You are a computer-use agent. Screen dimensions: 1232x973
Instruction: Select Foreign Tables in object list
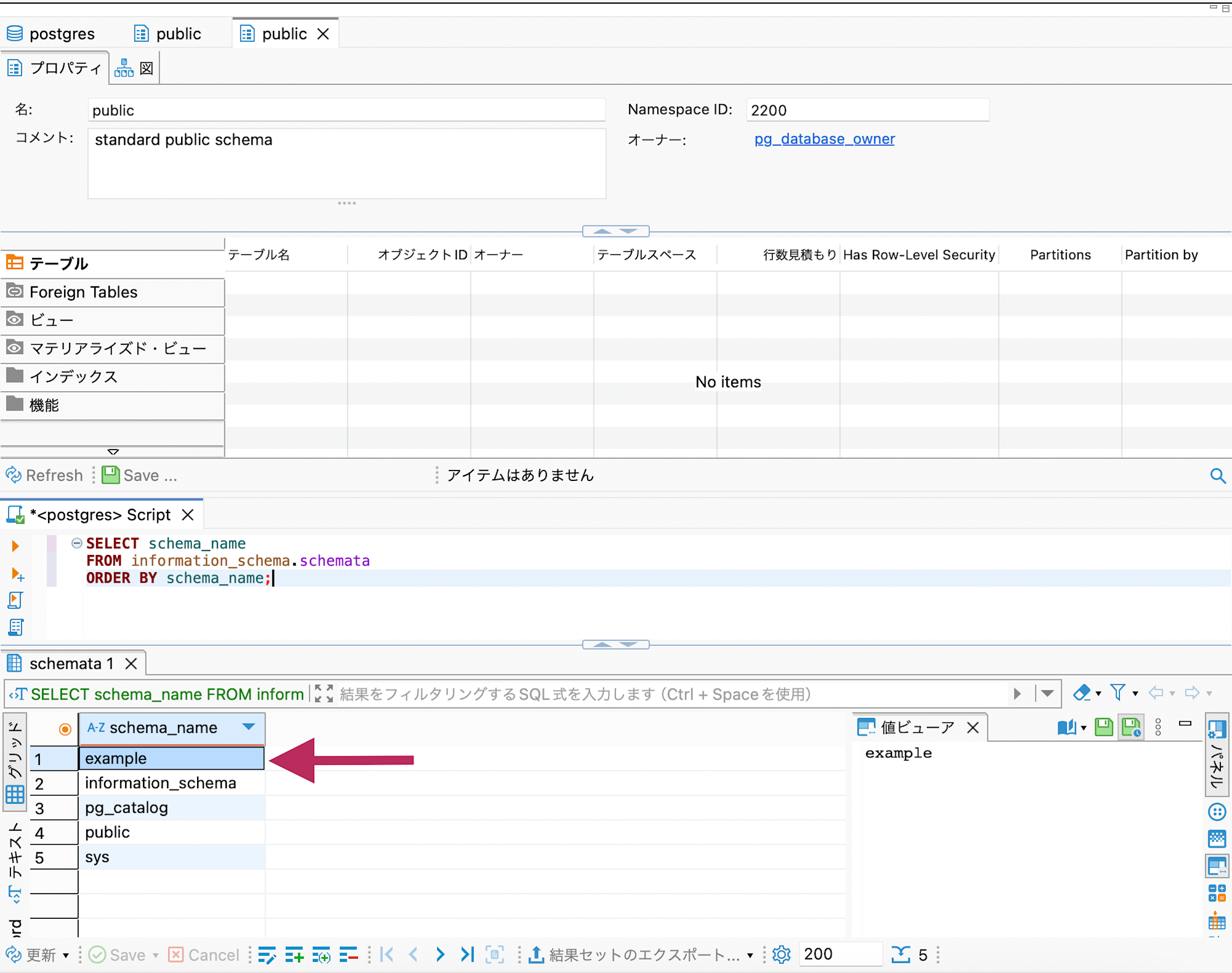click(x=113, y=292)
